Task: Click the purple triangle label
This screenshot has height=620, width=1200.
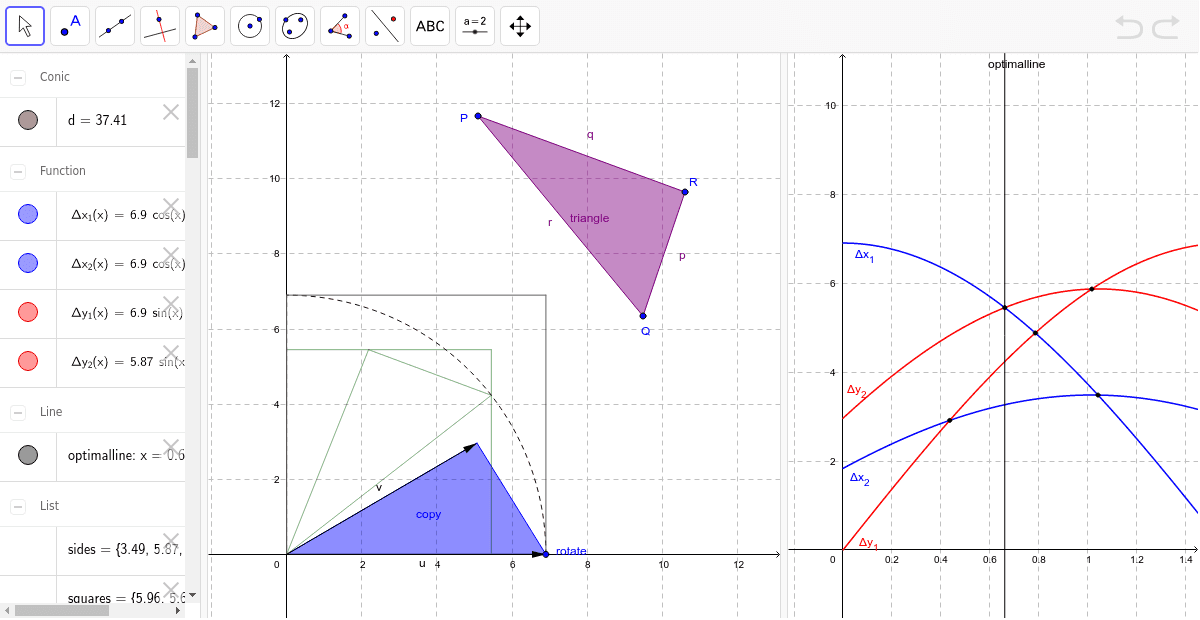Action: pos(589,218)
